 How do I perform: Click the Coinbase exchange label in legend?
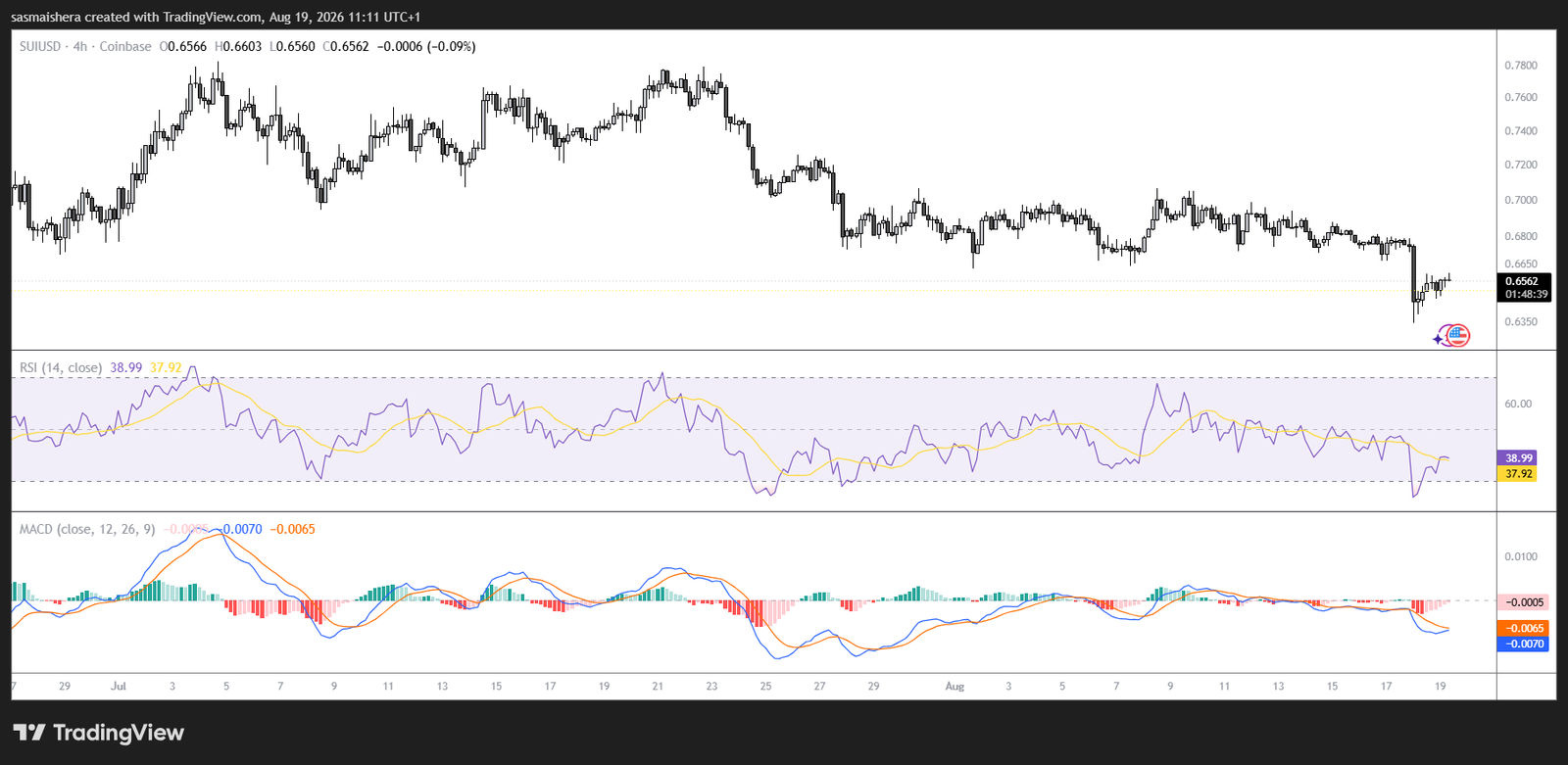click(x=125, y=46)
